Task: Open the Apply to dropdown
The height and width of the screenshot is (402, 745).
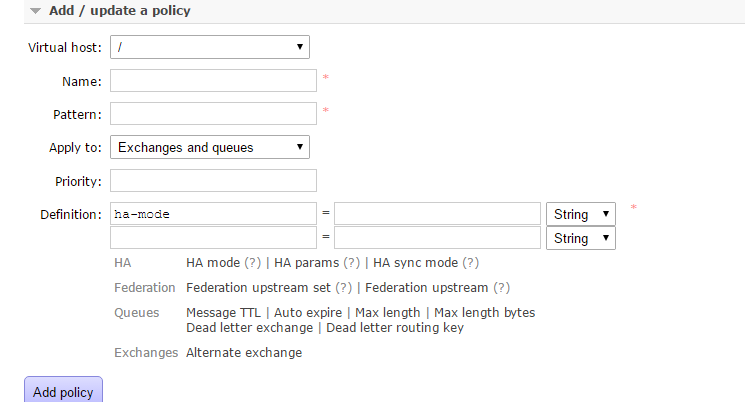Action: [210, 147]
